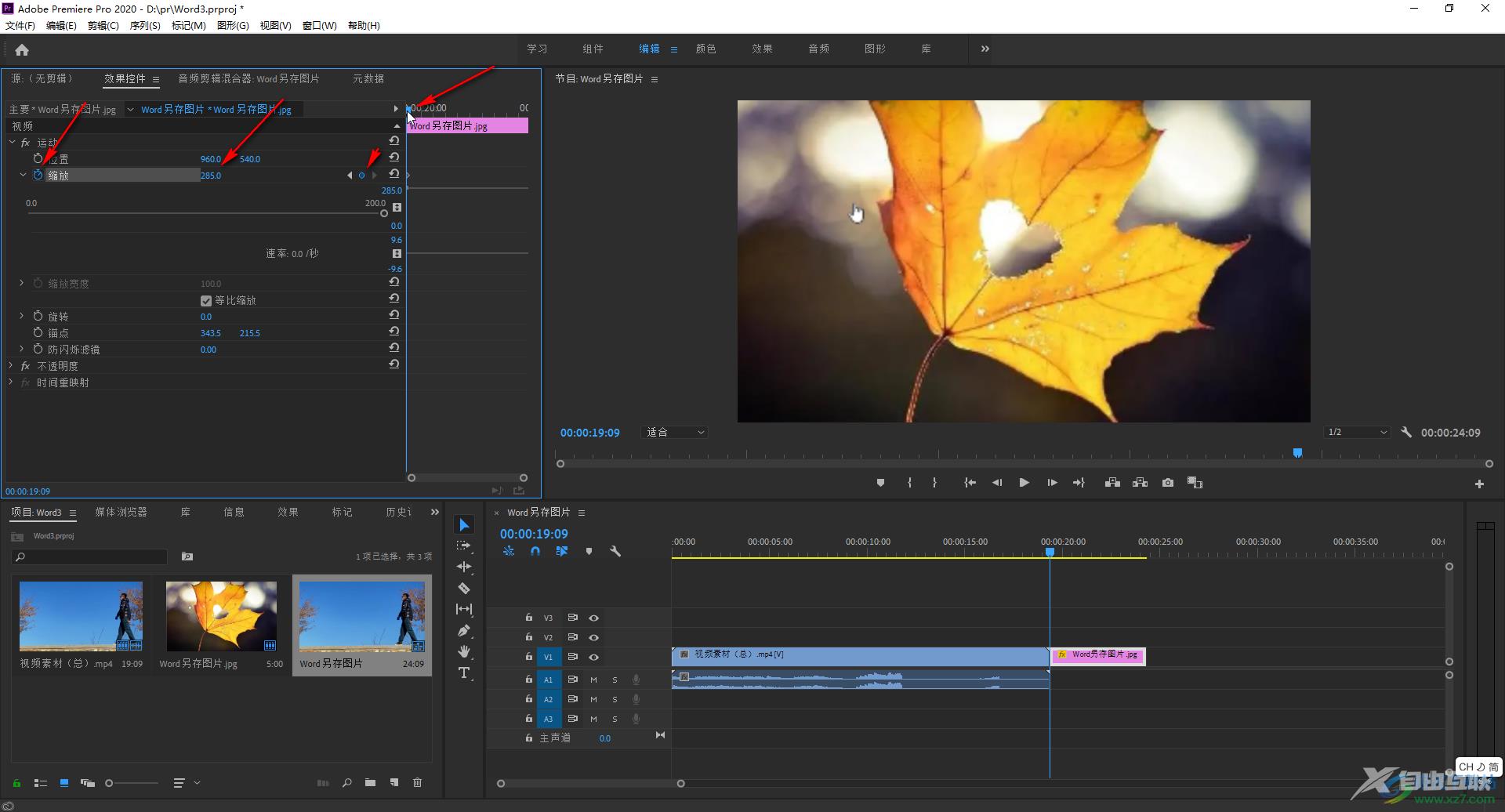The height and width of the screenshot is (812, 1505).
Task: Click the Program monitor playhead marker
Action: [x=1297, y=453]
